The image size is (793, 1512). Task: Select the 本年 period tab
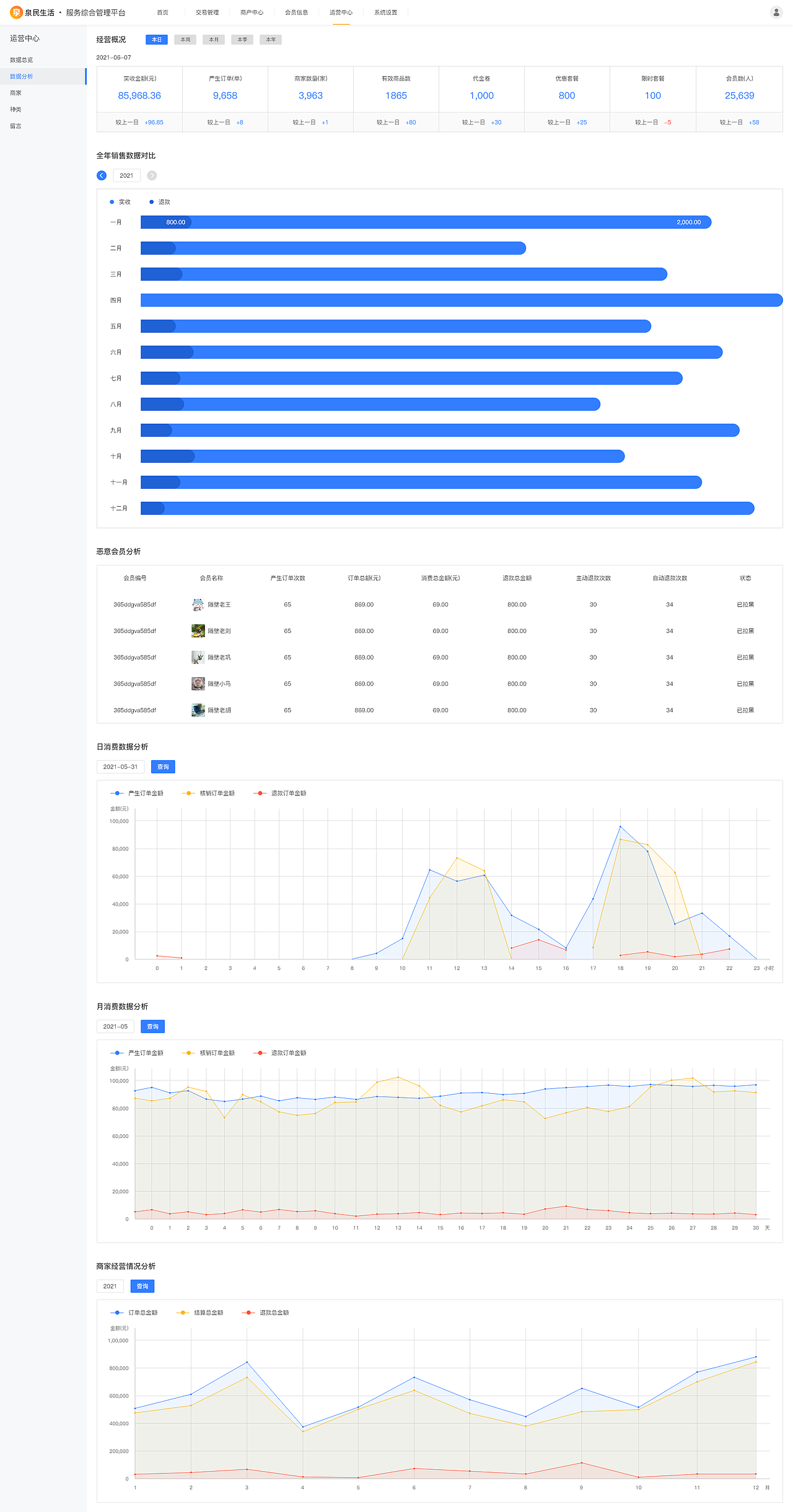click(271, 40)
